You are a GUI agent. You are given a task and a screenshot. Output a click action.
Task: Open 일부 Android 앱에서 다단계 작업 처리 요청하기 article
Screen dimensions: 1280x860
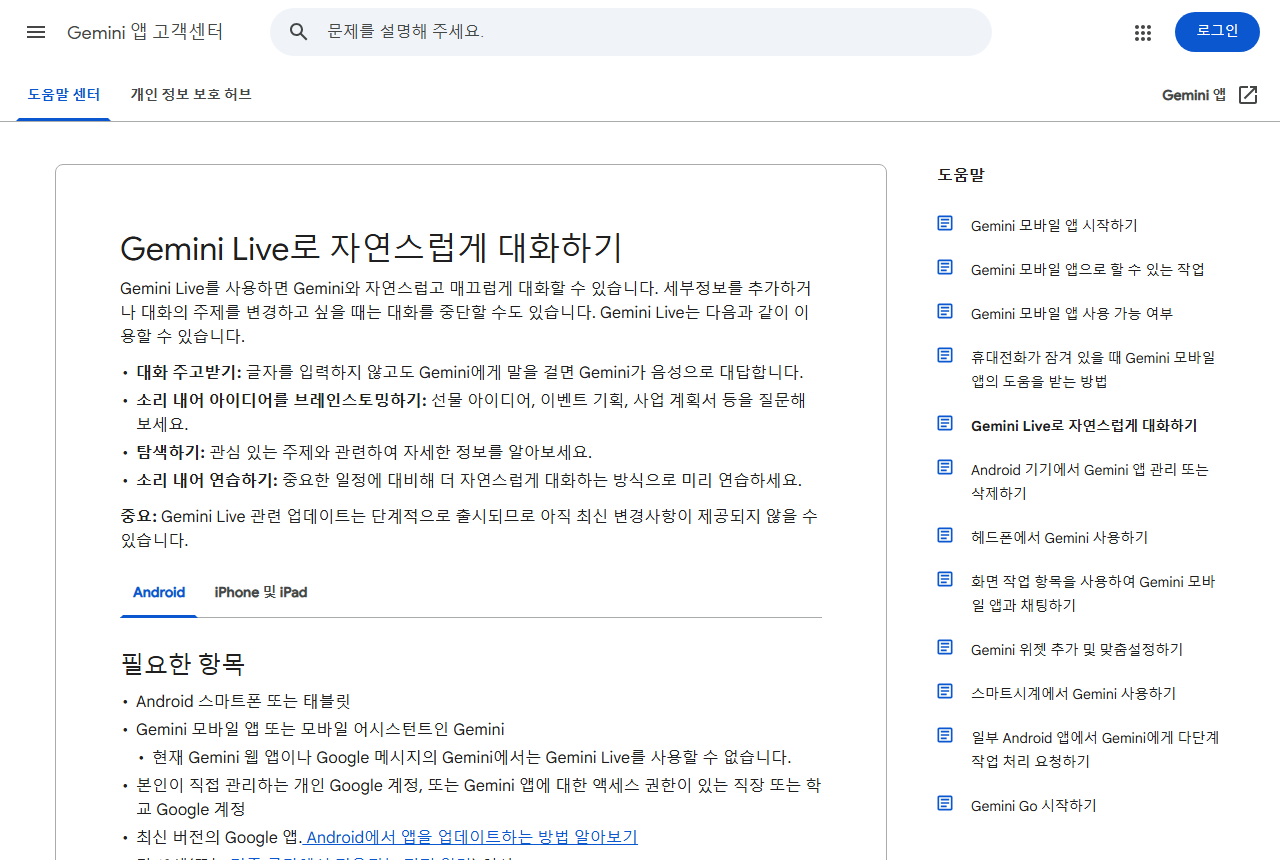coord(1095,750)
